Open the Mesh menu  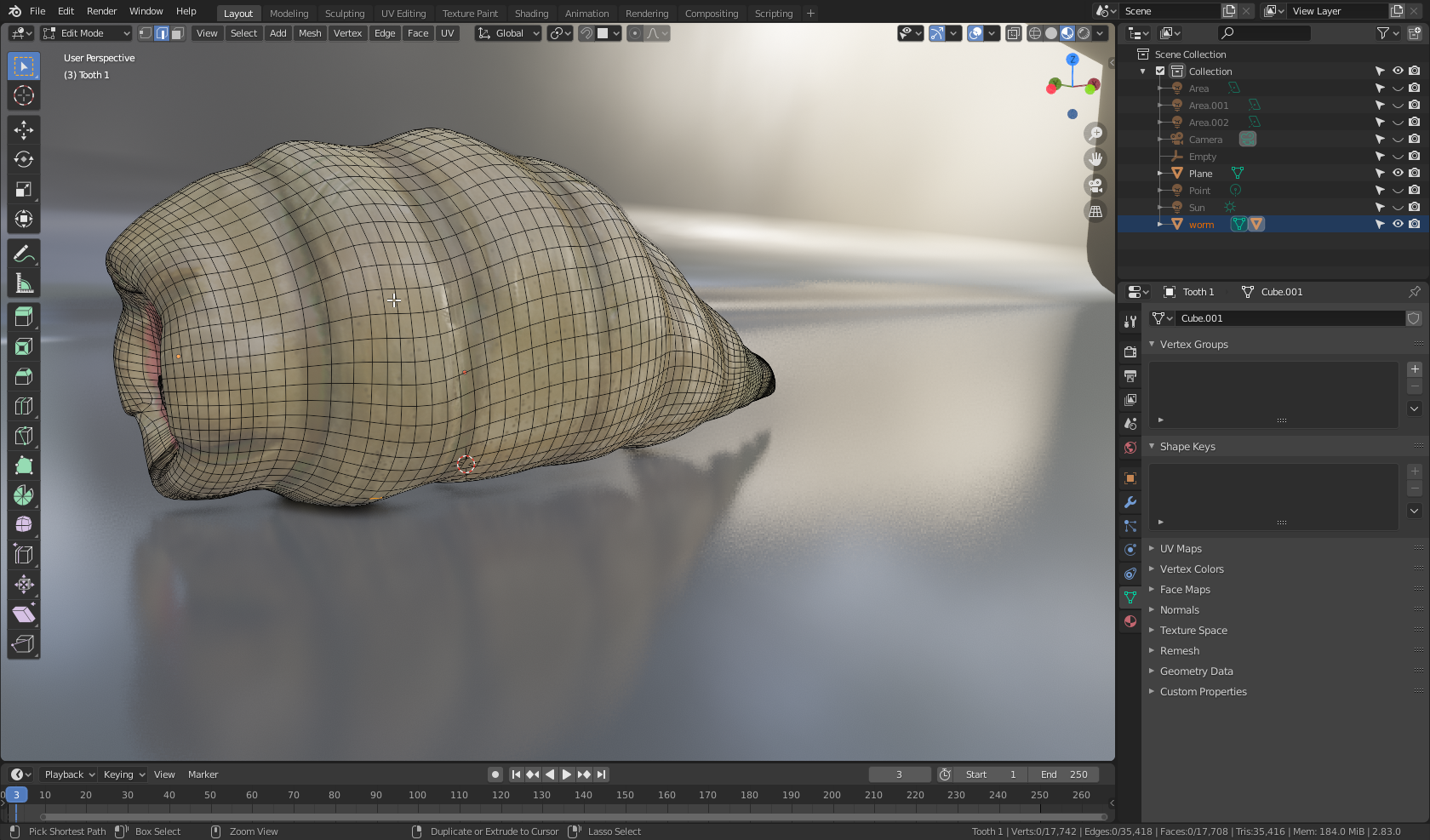click(310, 33)
